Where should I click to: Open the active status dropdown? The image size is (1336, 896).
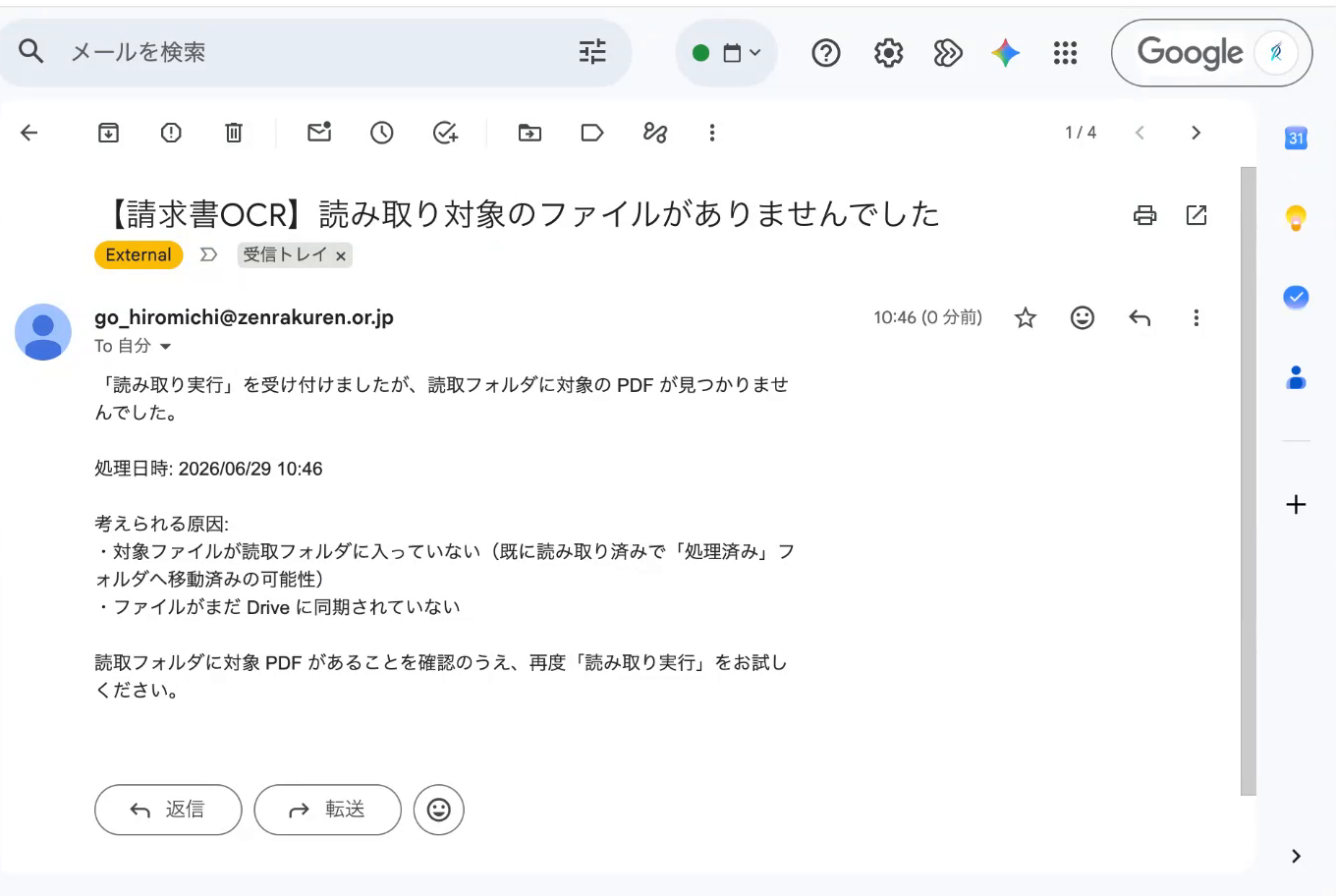(x=726, y=53)
